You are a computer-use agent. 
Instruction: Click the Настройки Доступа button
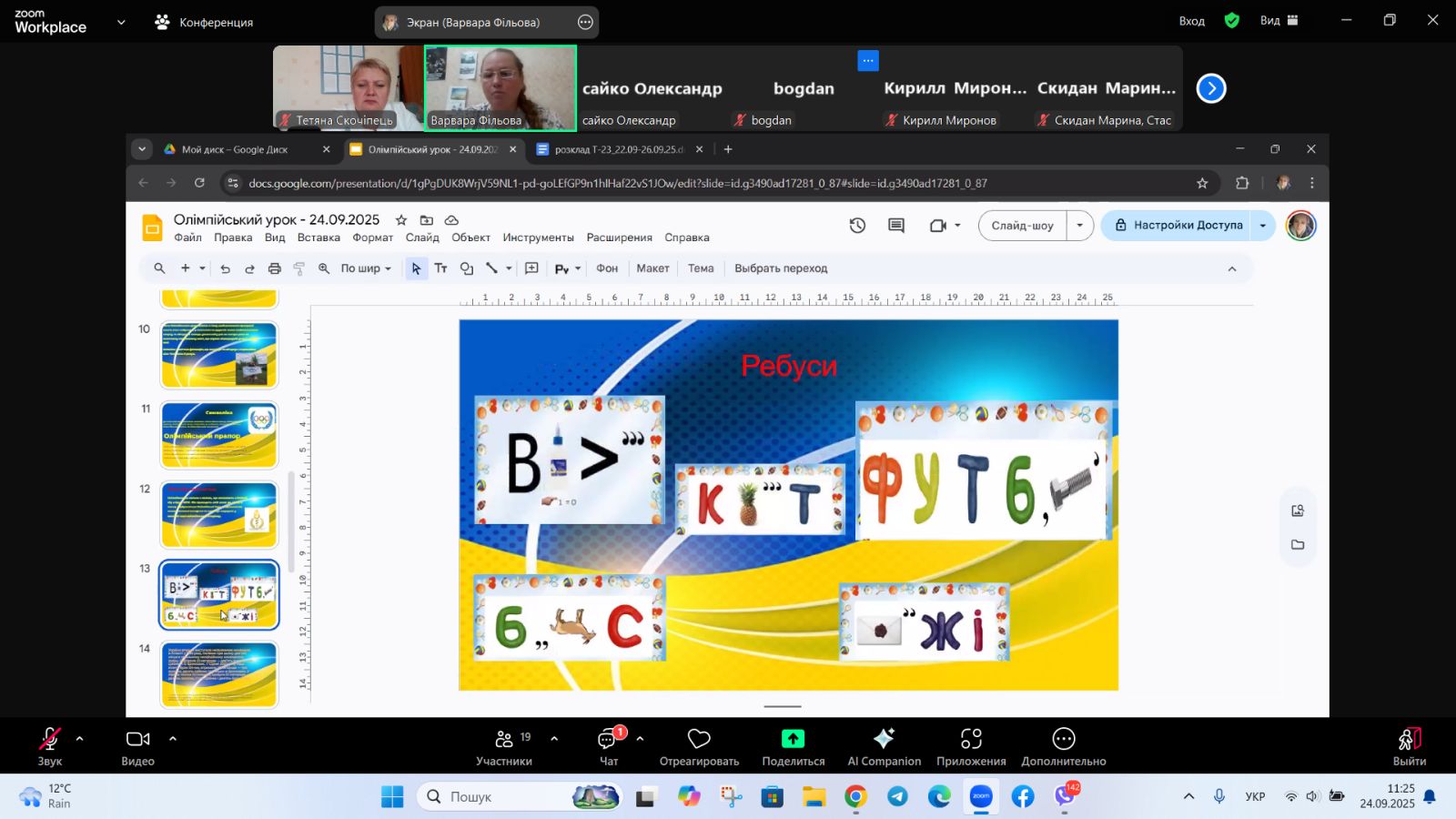click(x=1178, y=226)
